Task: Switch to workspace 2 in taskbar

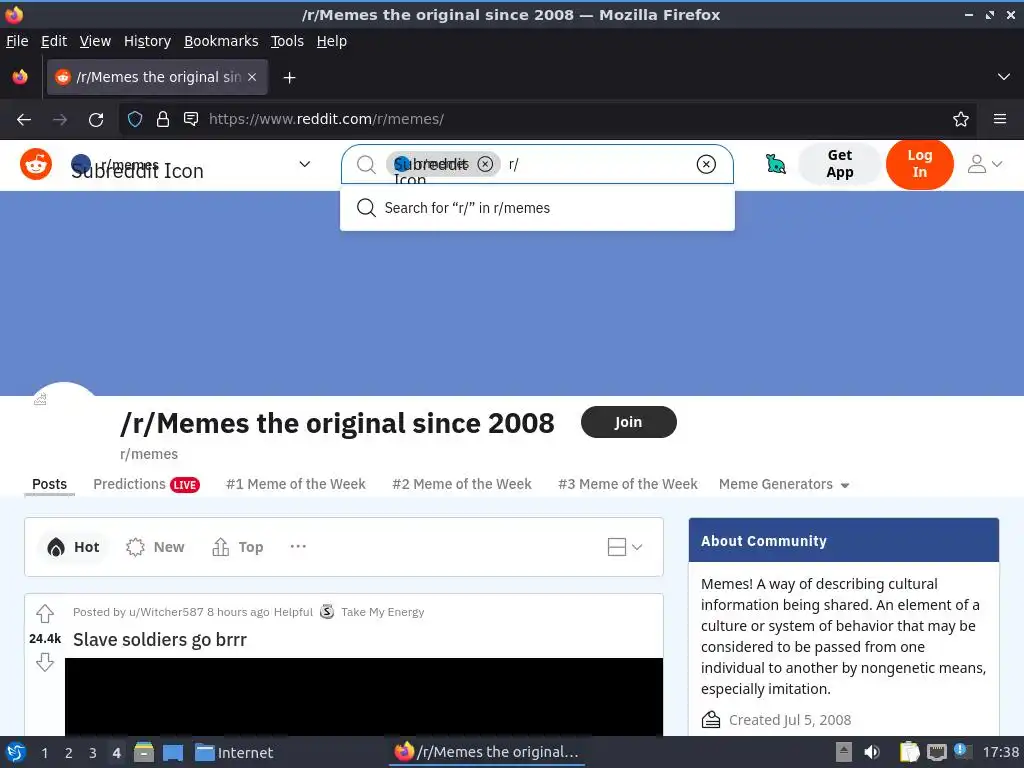Action: point(69,753)
